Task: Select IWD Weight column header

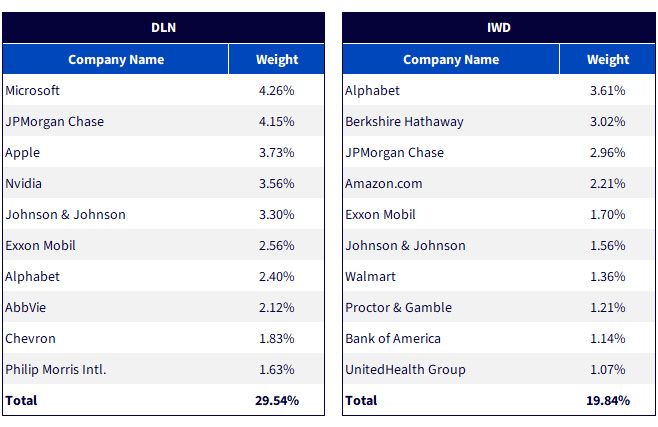Action: (608, 60)
